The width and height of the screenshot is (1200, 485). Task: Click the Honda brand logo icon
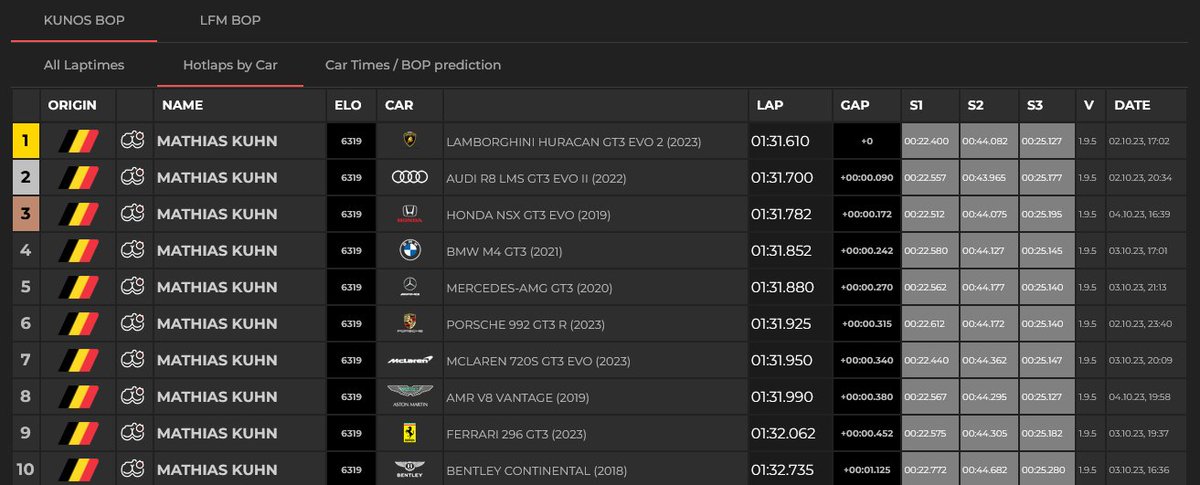pyautogui.click(x=410, y=214)
